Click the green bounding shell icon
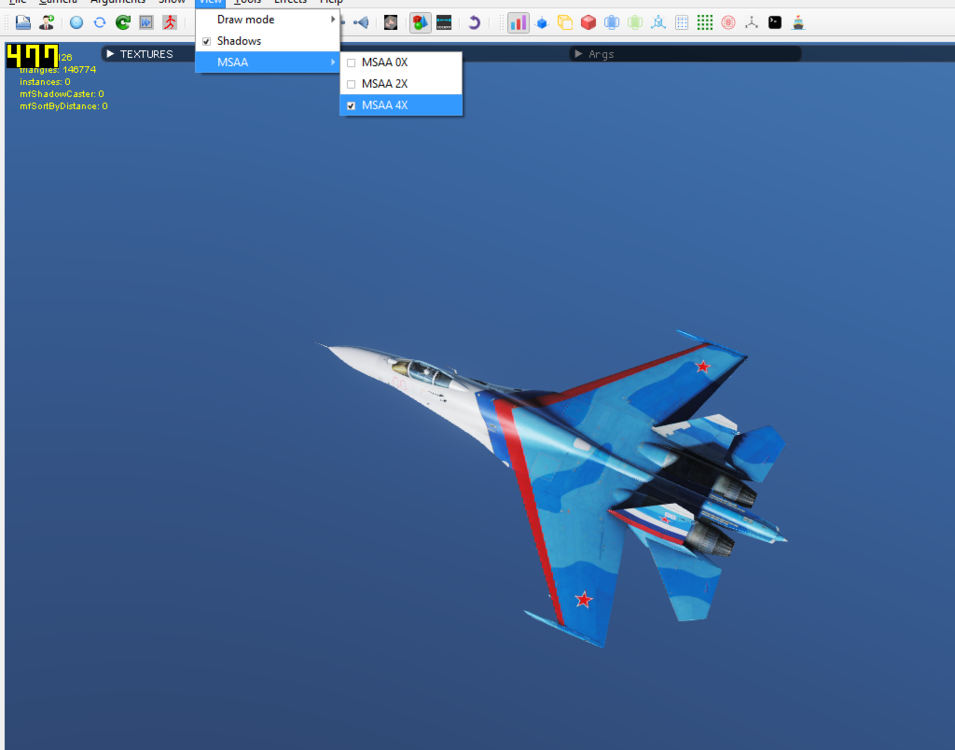The image size is (955, 750). [635, 23]
